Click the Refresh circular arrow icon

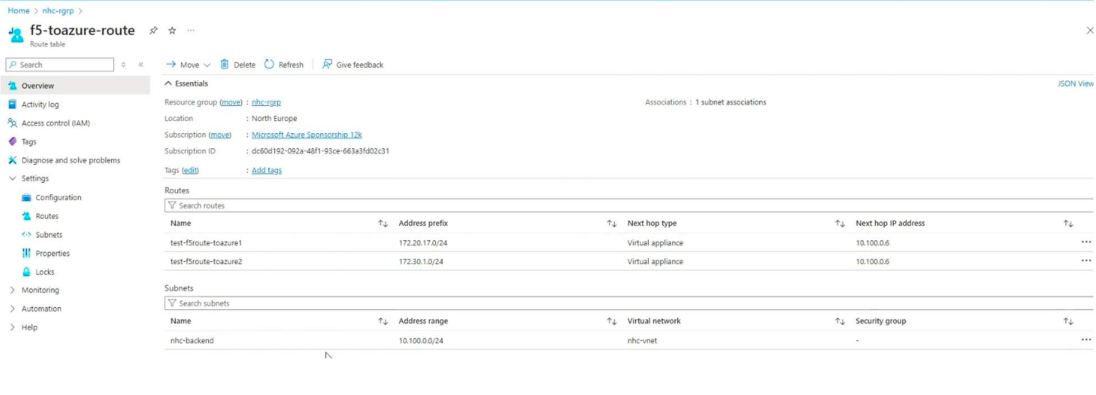click(269, 64)
